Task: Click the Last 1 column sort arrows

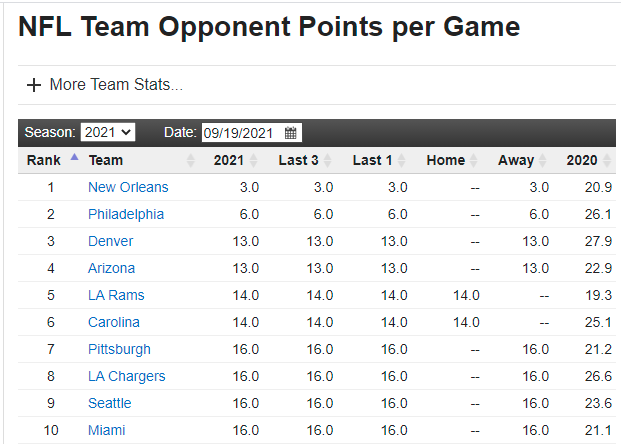Action: pos(401,161)
